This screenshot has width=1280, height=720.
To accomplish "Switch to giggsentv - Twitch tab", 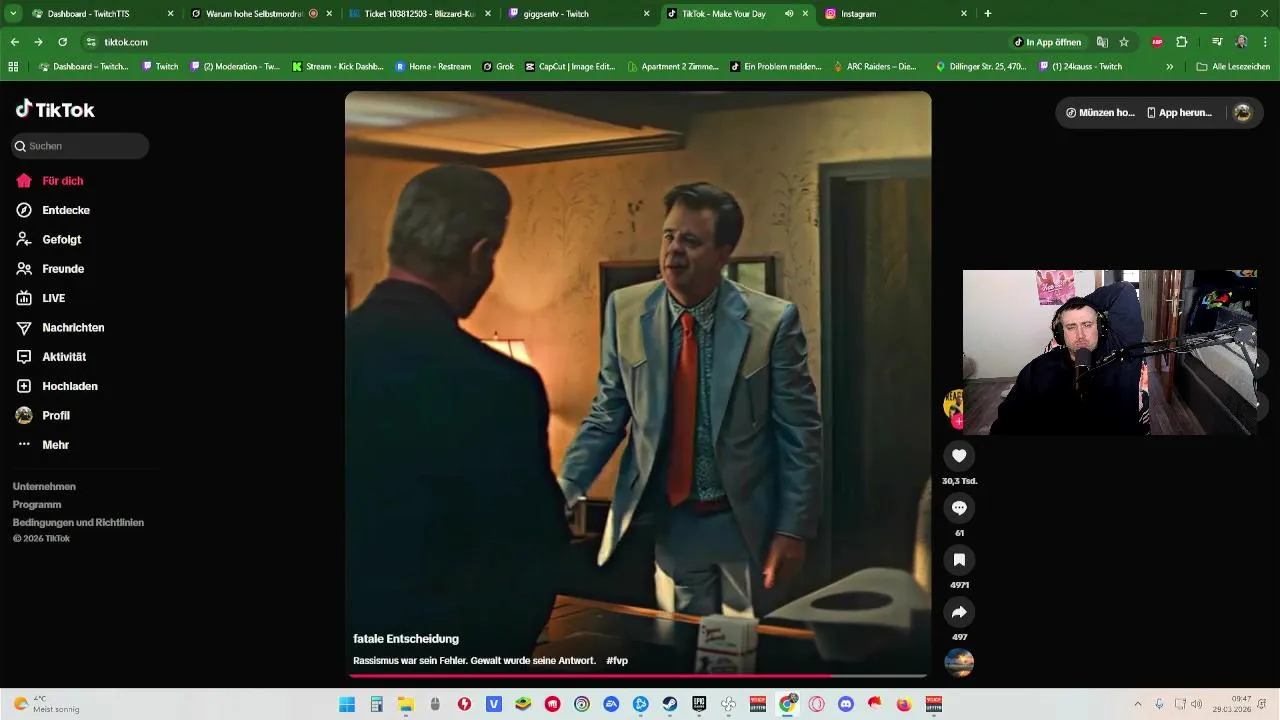I will [x=578, y=14].
